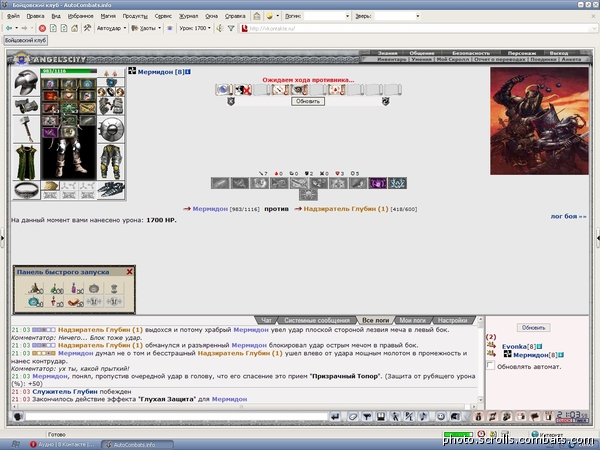Image resolution: width=600 pixels, height=450 pixels.
Task: Click first potion in quick launch panel
Action: click(x=35, y=288)
